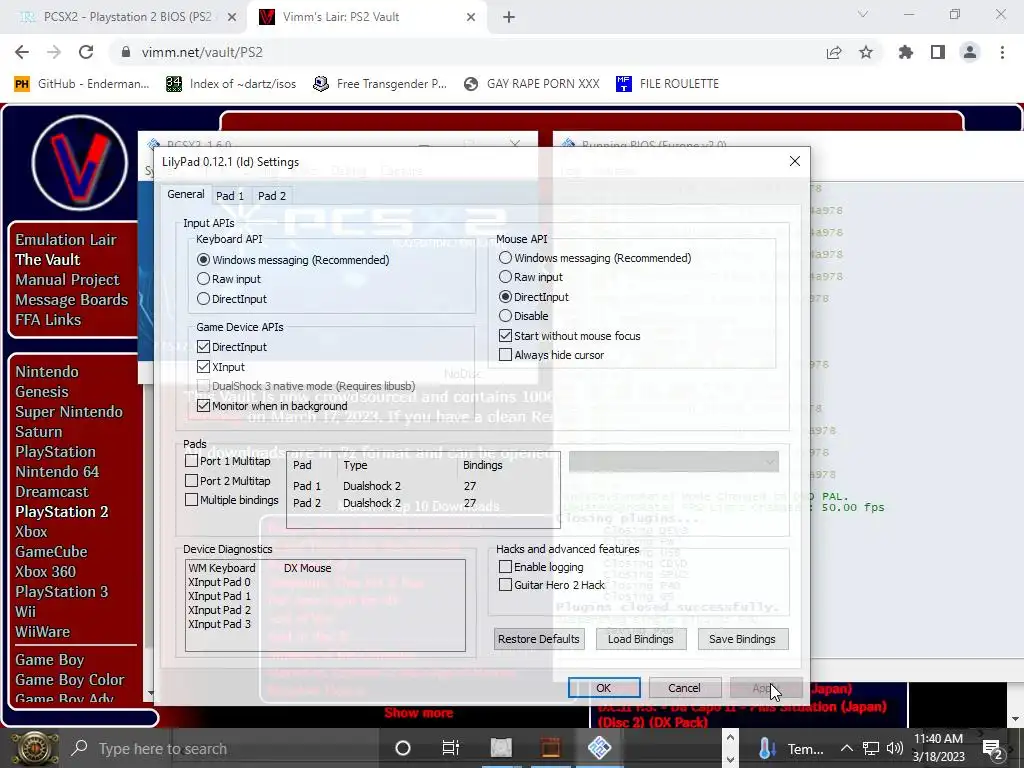Open the volume speaker tray icon
Viewport: 1024px width, 768px height.
895,748
